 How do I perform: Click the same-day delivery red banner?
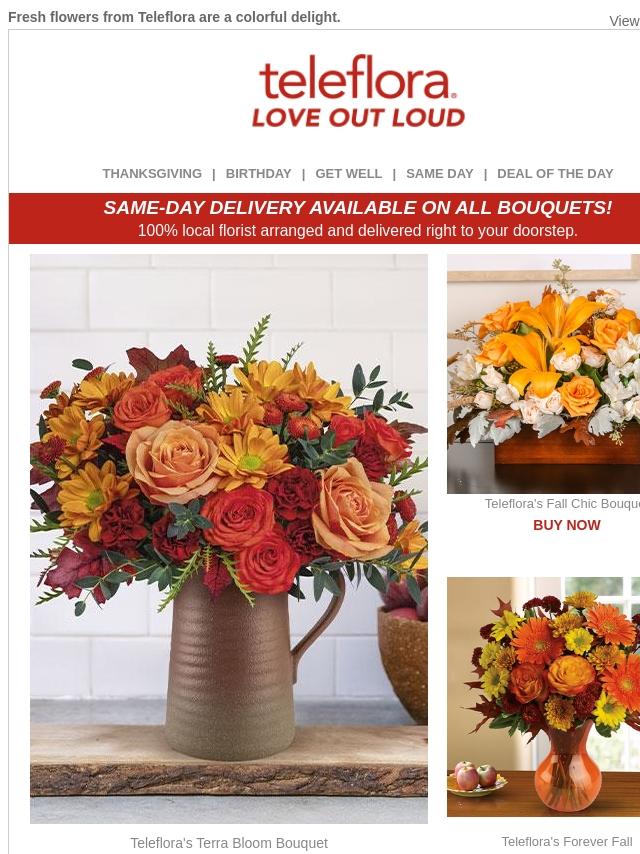click(x=325, y=218)
